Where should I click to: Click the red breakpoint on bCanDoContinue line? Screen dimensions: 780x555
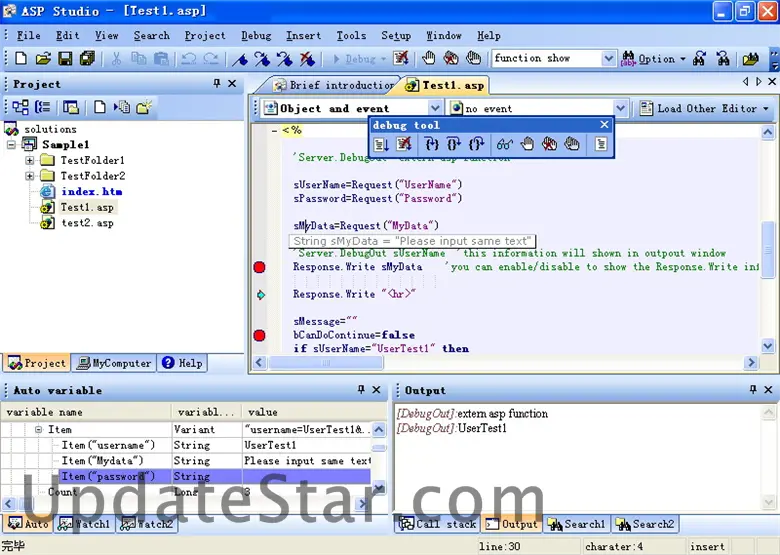[259, 335]
